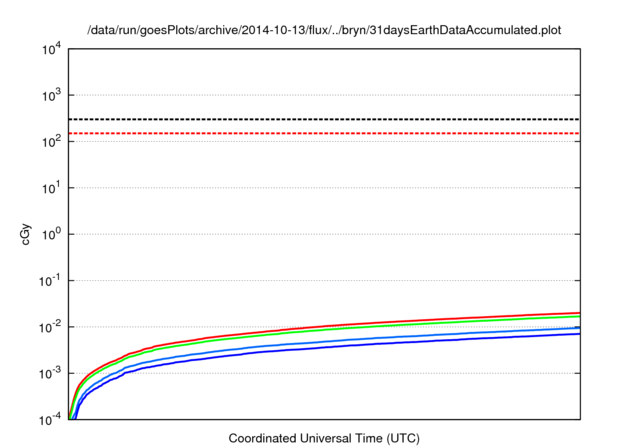This screenshot has height=448, width=640.
Task: Click the Coordinated Universal Time (UTC) axis label
Action: (324, 438)
